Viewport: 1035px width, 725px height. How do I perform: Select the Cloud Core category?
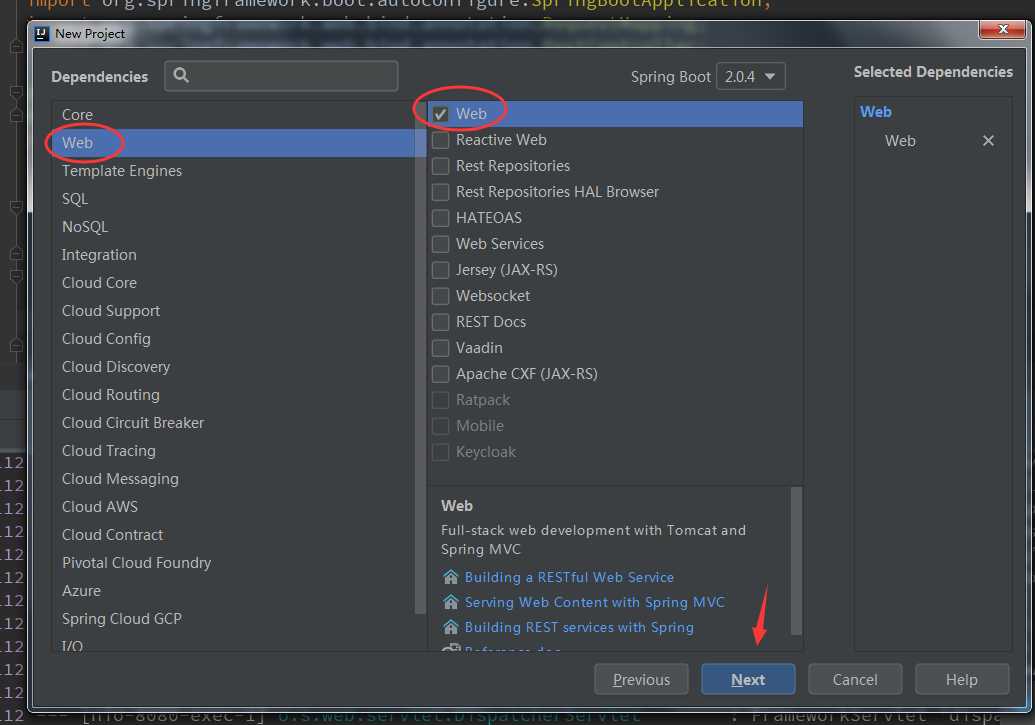click(x=234, y=283)
